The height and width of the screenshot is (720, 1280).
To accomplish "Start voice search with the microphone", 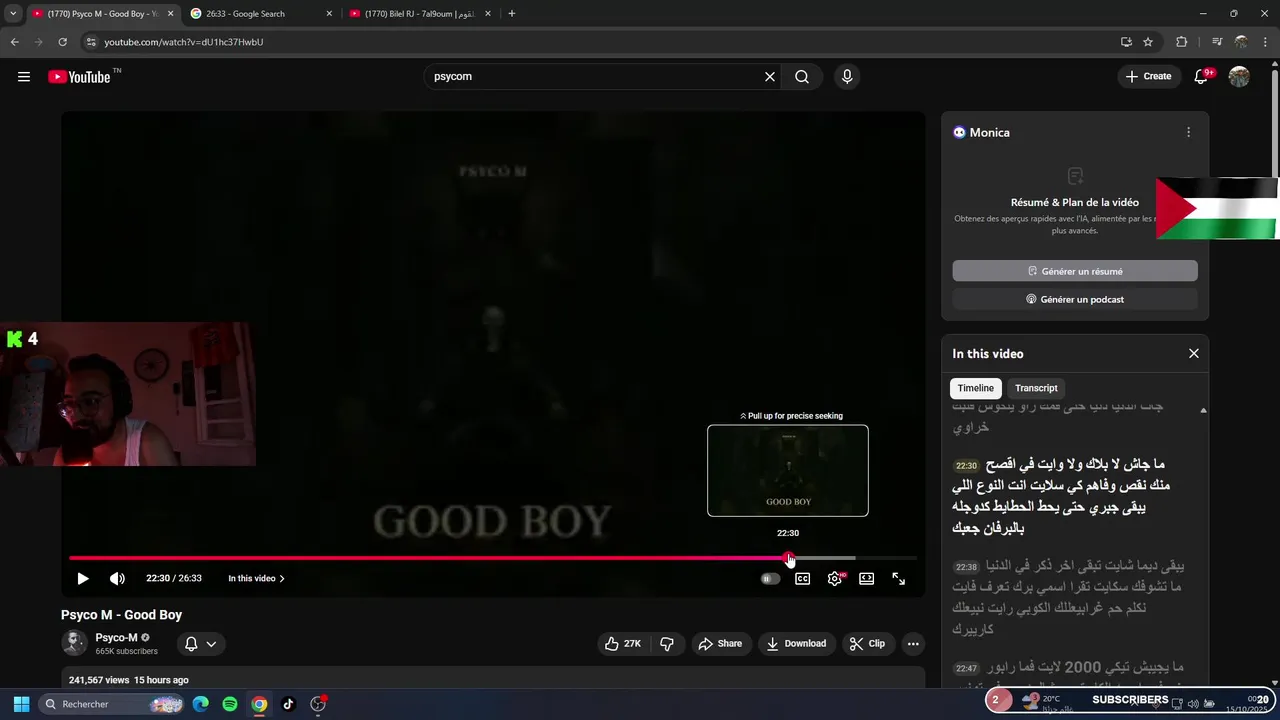I will point(847,76).
